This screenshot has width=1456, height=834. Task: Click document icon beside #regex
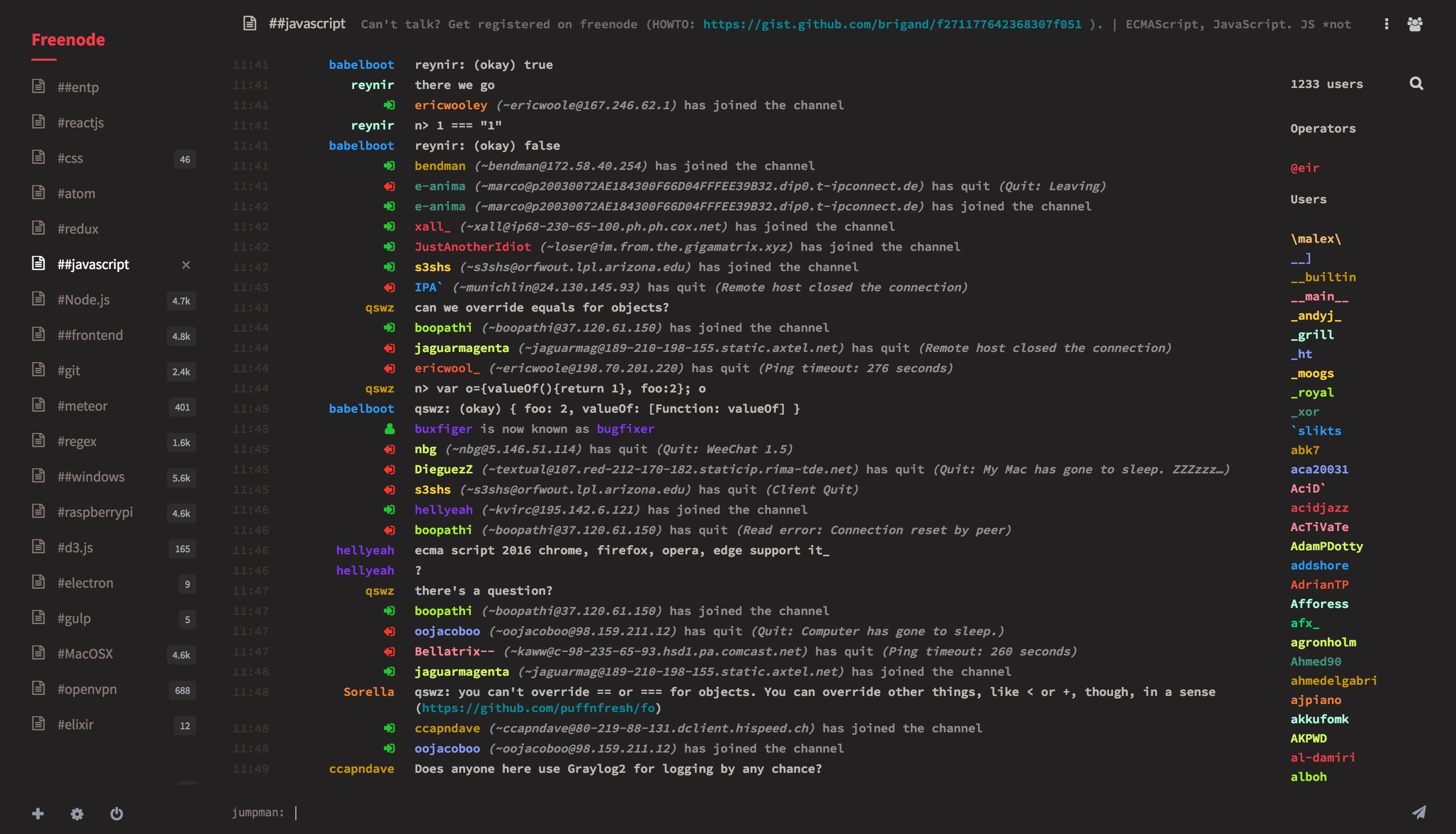pos(38,441)
